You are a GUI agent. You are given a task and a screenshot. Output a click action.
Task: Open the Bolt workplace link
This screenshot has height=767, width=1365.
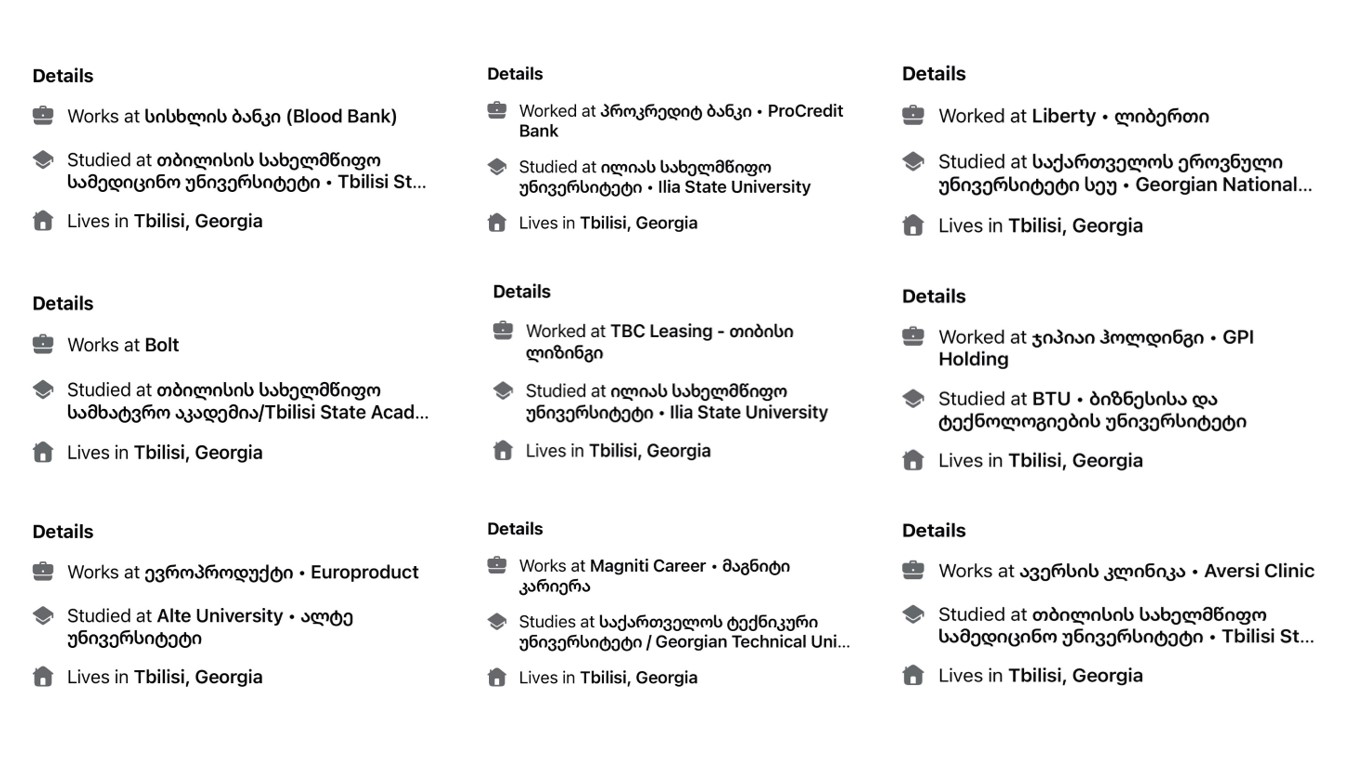pyautogui.click(x=162, y=345)
